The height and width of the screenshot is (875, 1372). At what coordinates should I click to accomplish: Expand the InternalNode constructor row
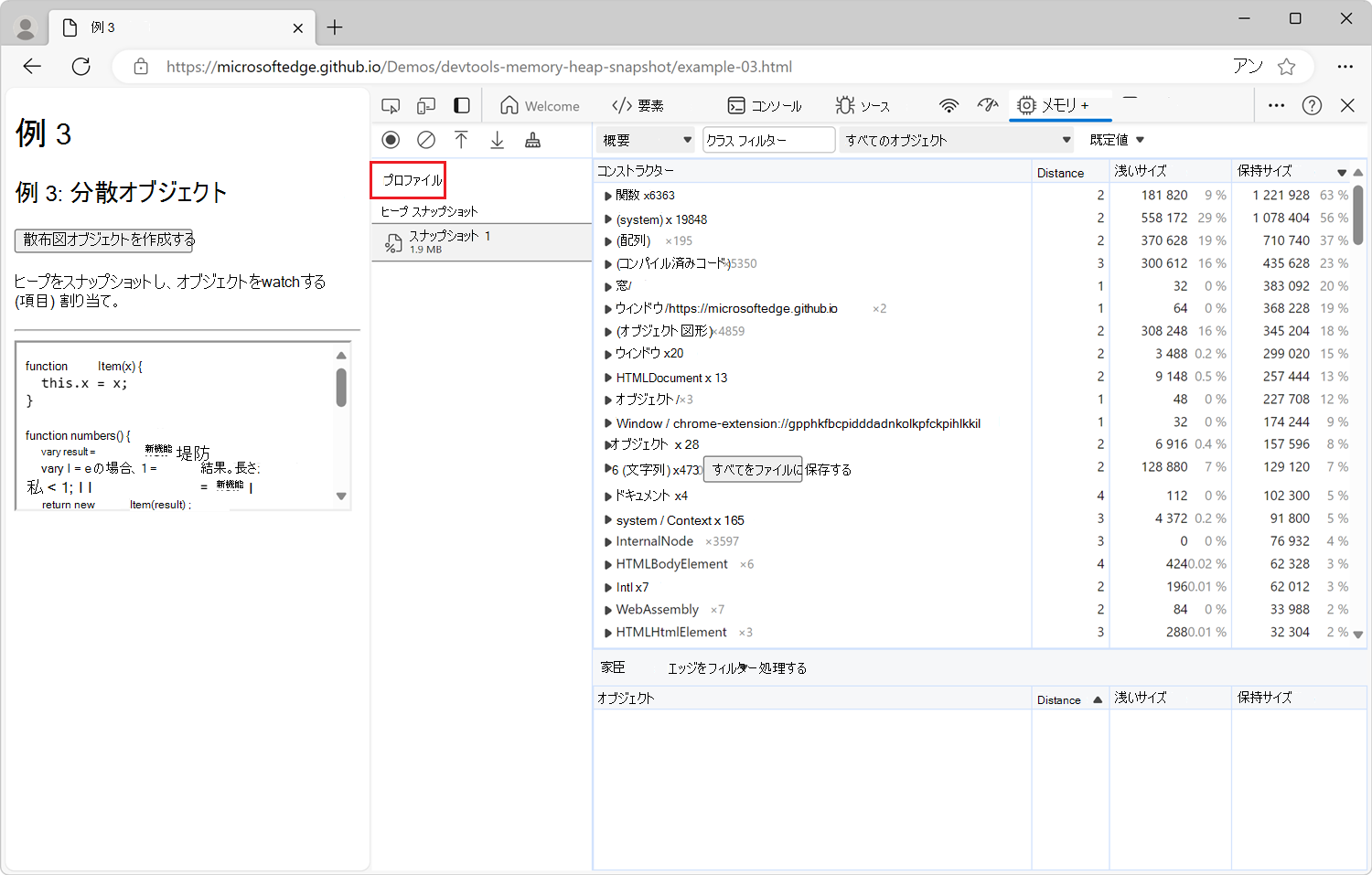tap(607, 541)
